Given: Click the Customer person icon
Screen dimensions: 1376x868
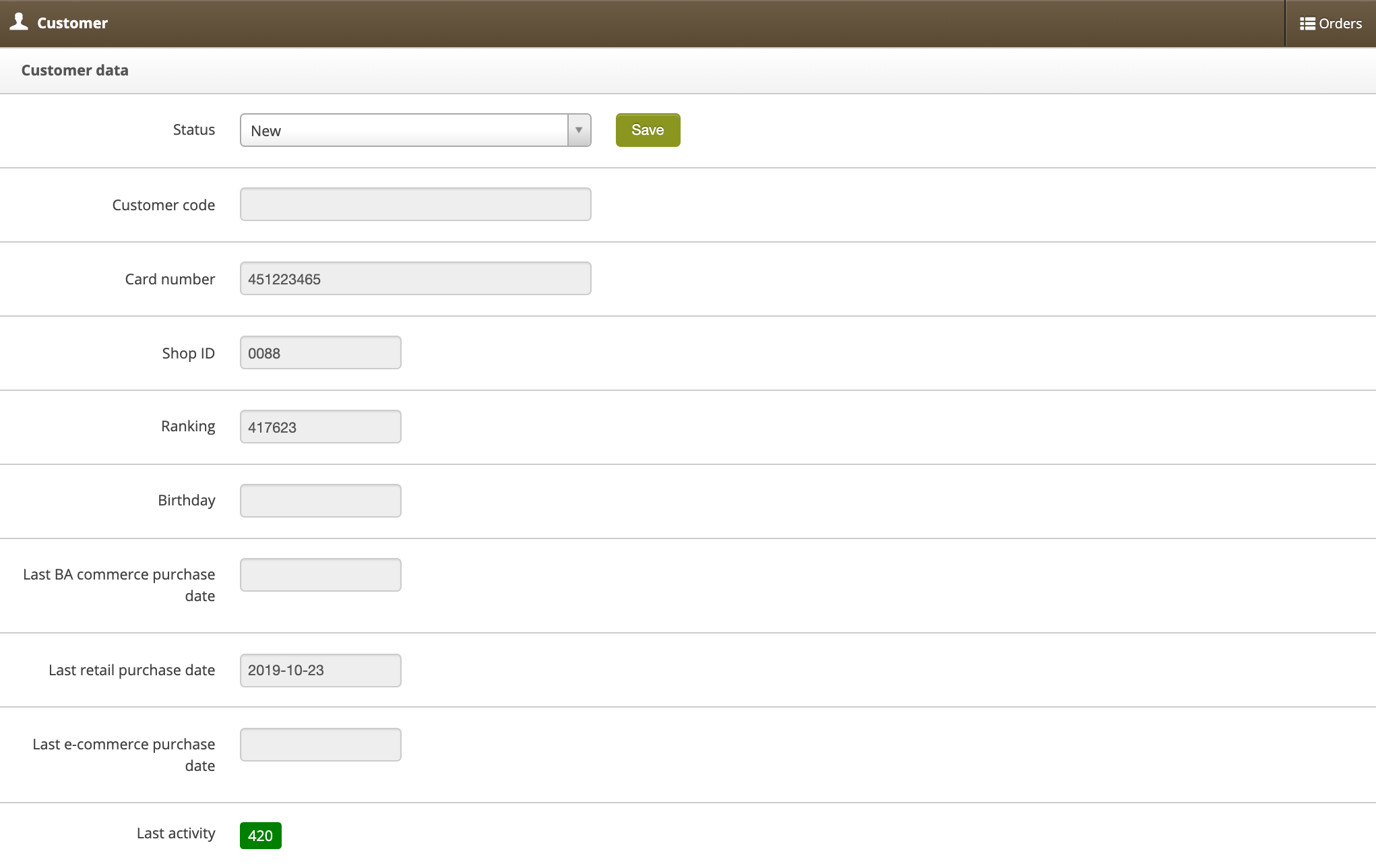Looking at the screenshot, I should point(19,22).
